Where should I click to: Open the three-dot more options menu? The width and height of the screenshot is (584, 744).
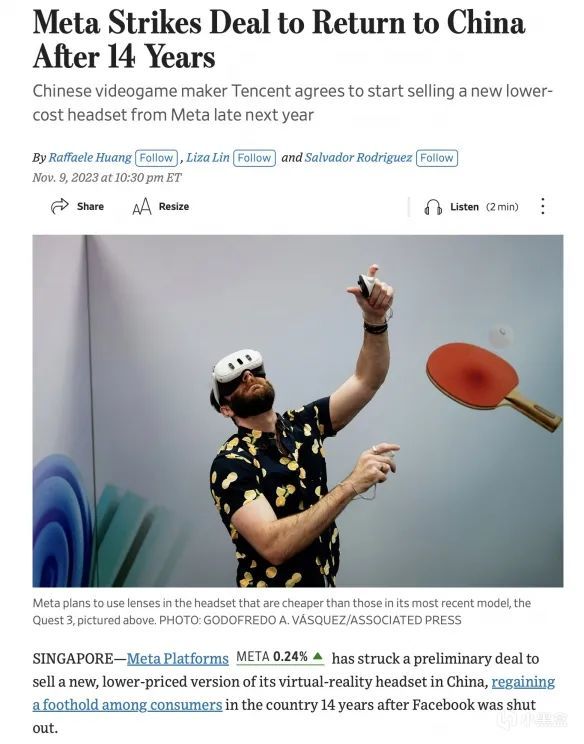point(543,206)
